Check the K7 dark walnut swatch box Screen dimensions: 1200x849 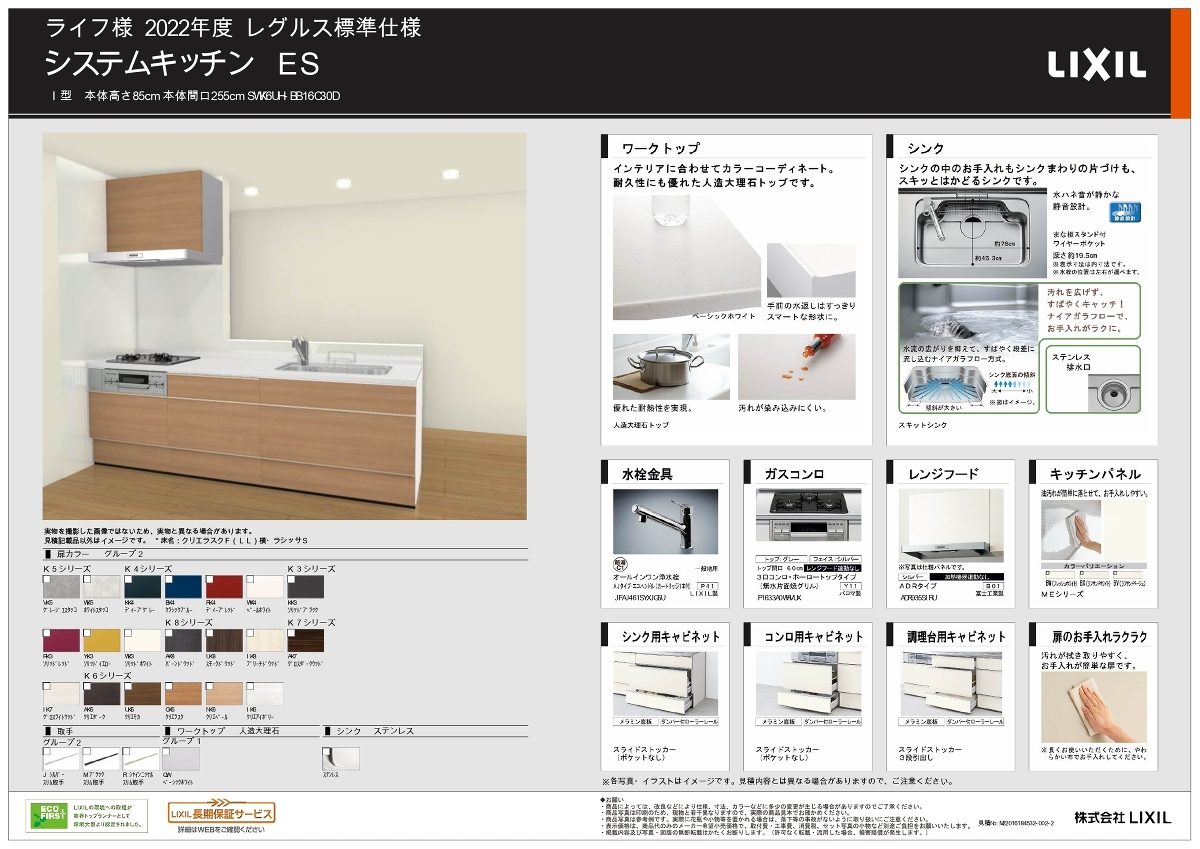292,633
